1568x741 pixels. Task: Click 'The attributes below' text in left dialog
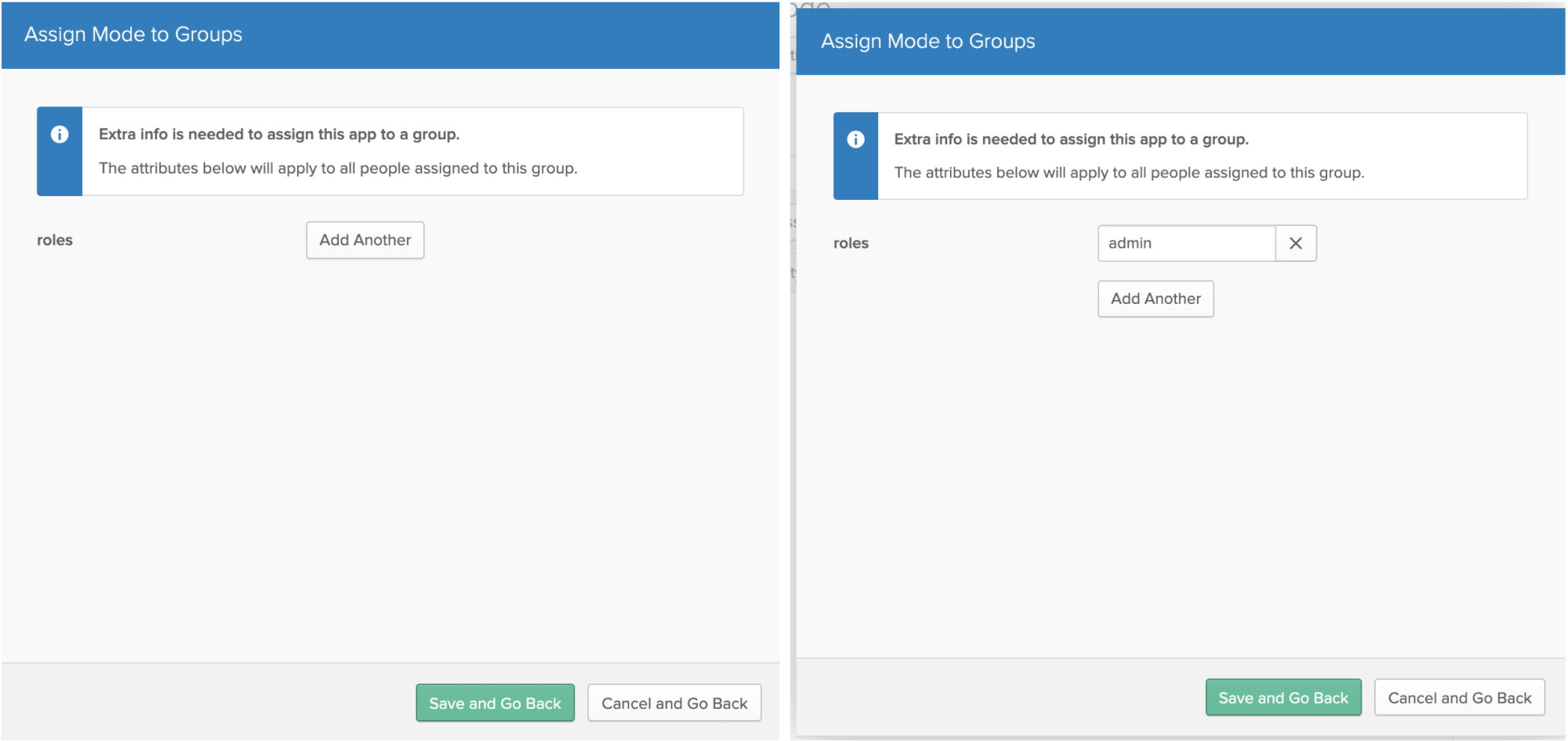(338, 168)
